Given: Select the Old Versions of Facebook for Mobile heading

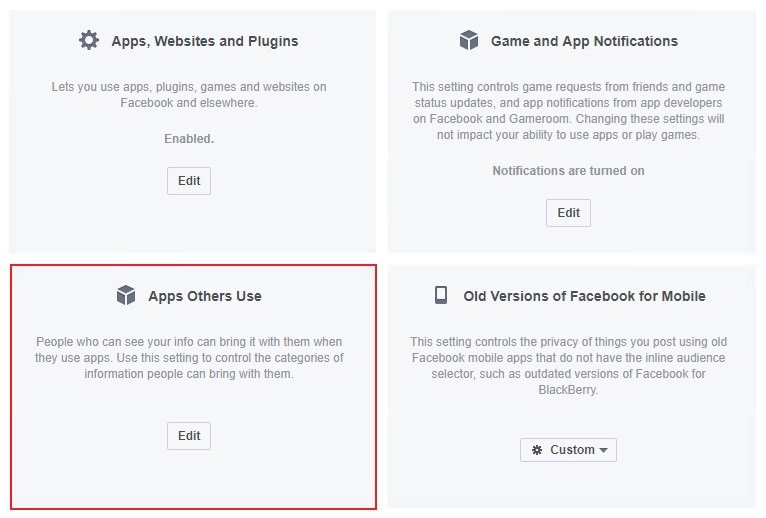Looking at the screenshot, I should coord(584,296).
